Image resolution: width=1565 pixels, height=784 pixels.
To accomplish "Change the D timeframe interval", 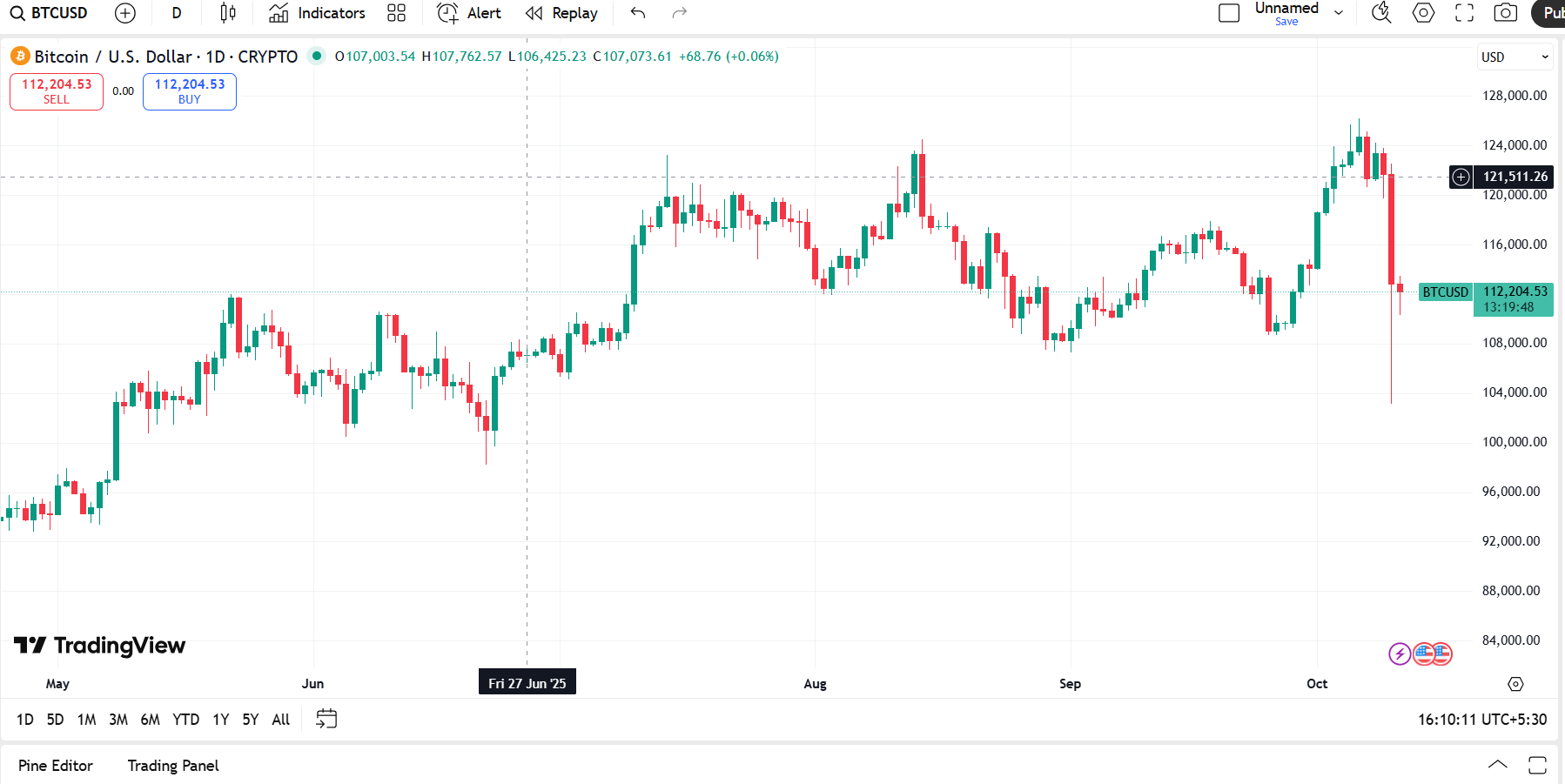I will click(x=177, y=13).
